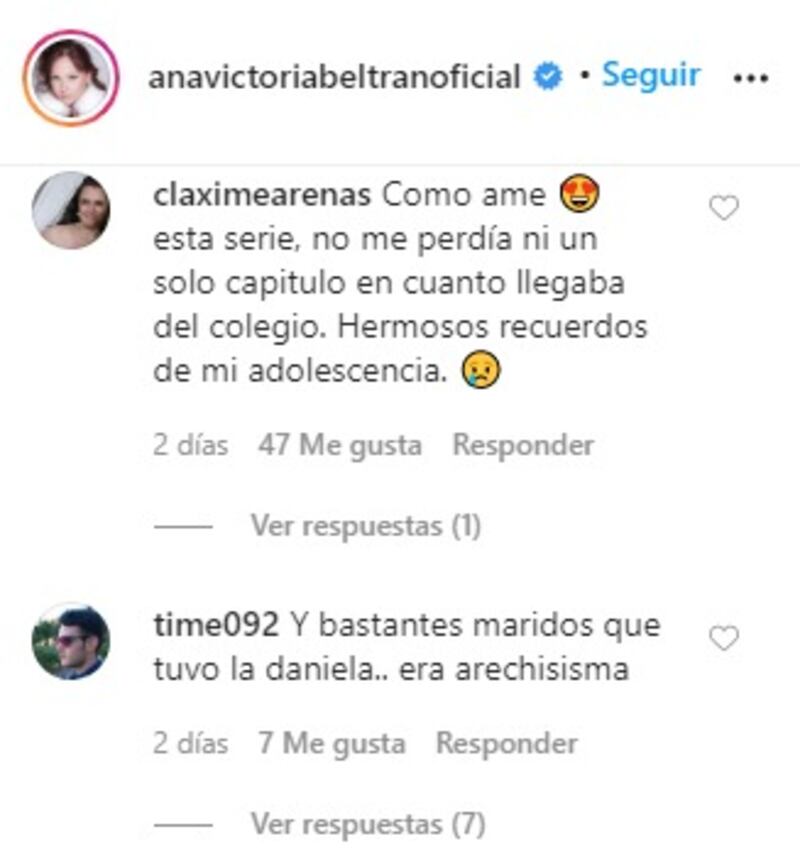The height and width of the screenshot is (856, 800).
Task: View the 7 Me gusta likes list
Action: point(332,744)
